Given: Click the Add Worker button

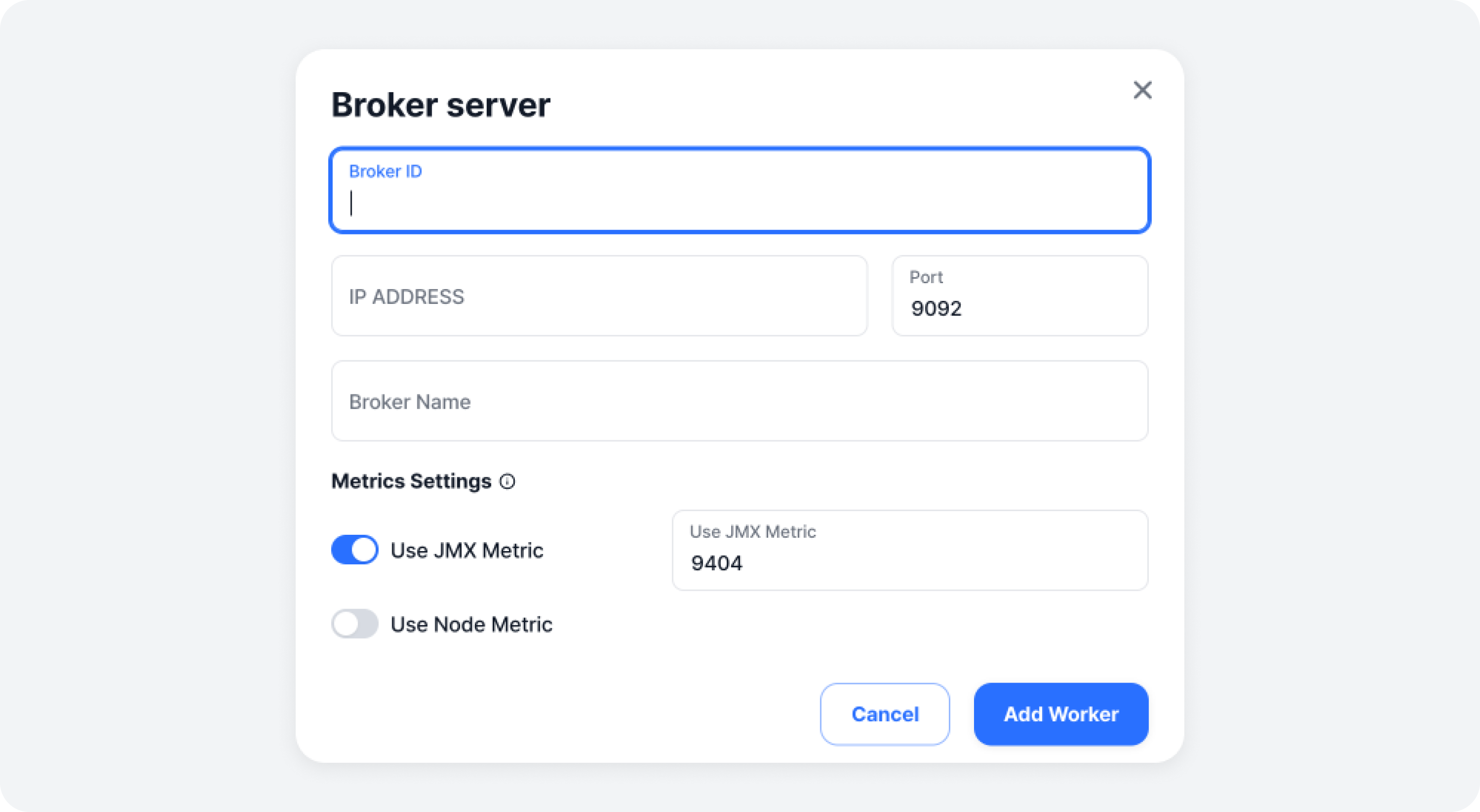Looking at the screenshot, I should [1061, 714].
